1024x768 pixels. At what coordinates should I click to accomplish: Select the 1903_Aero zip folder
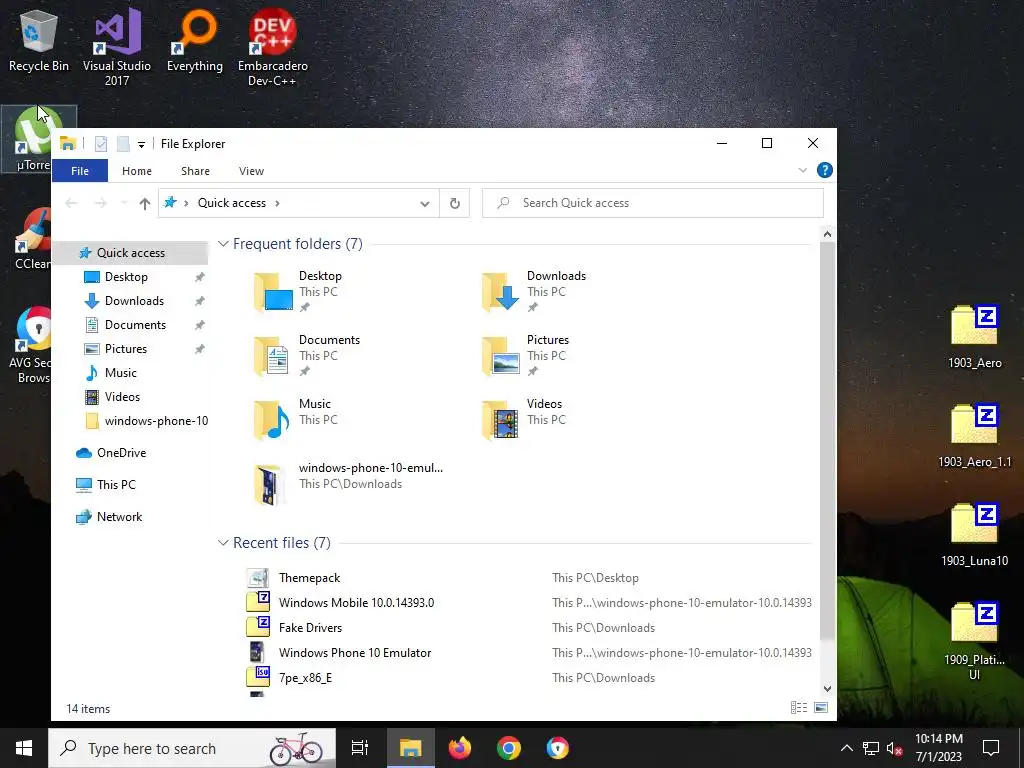point(974,337)
